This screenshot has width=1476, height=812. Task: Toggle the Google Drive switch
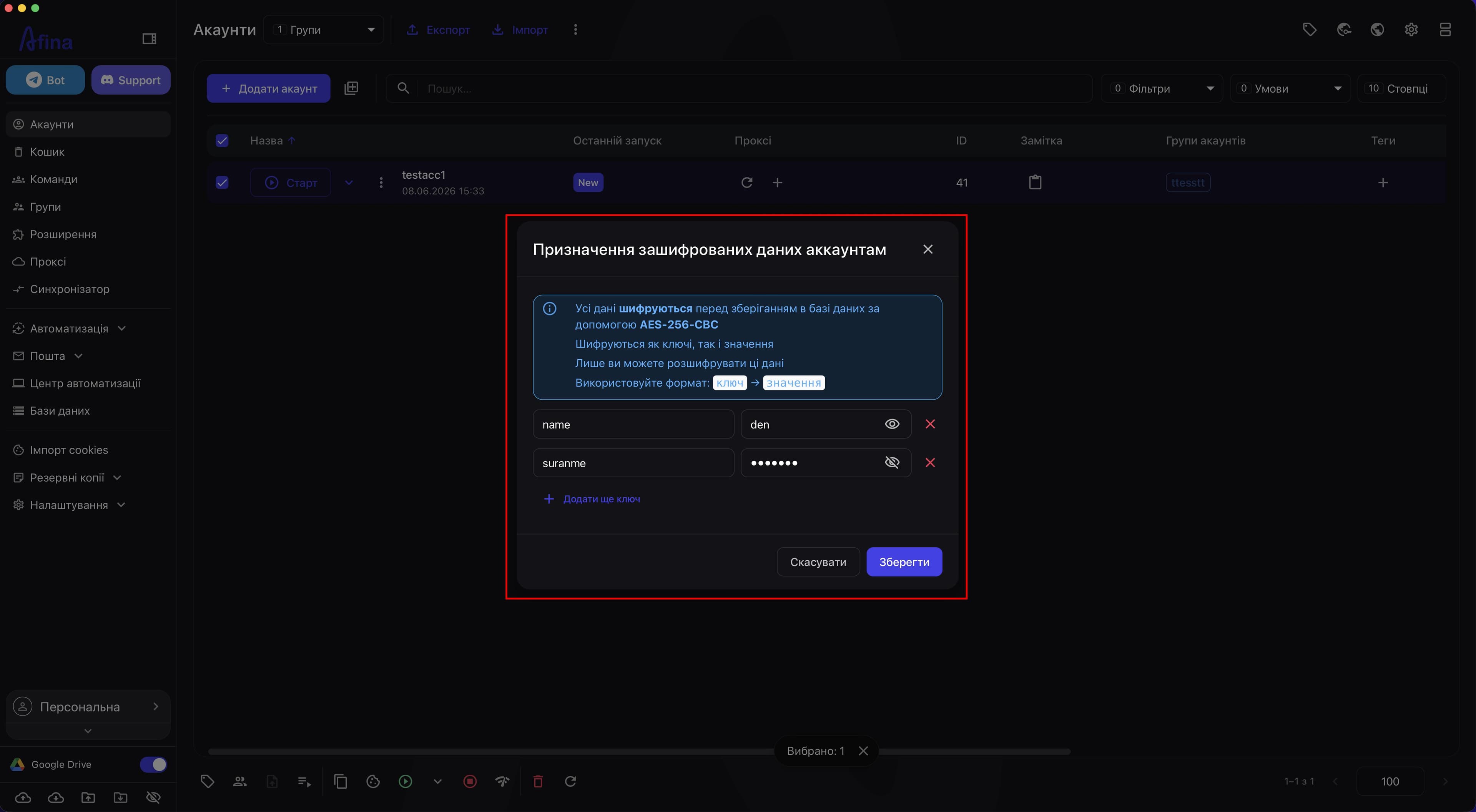click(154, 764)
